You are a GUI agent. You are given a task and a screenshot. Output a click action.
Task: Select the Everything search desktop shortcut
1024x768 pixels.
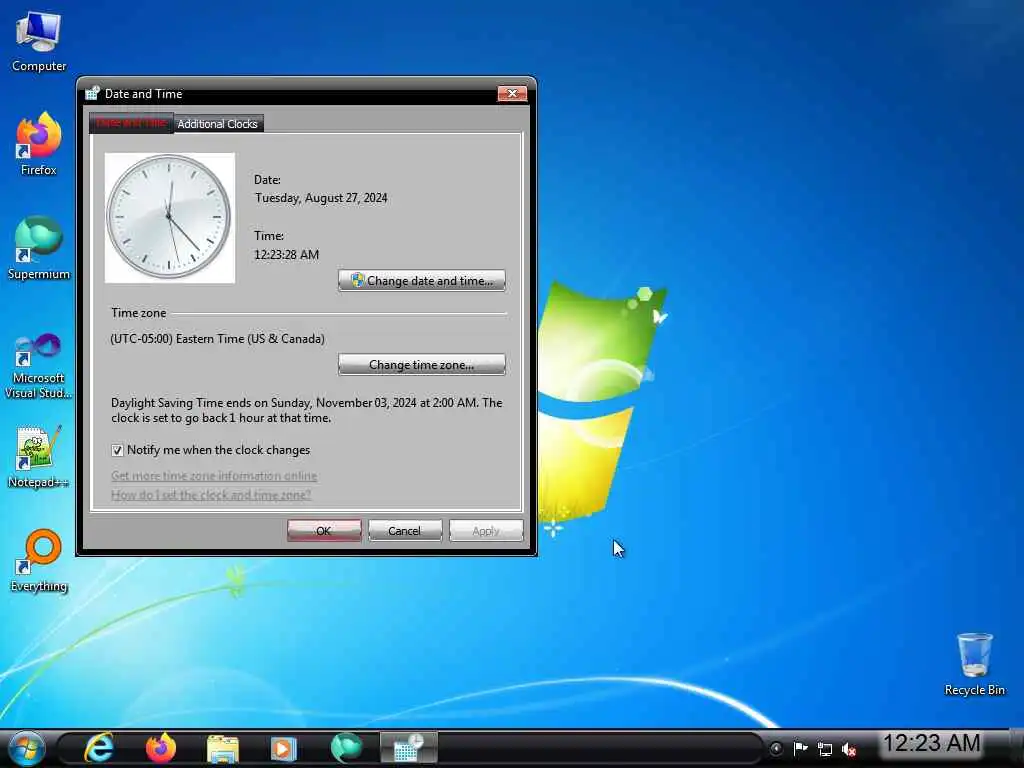pos(39,560)
